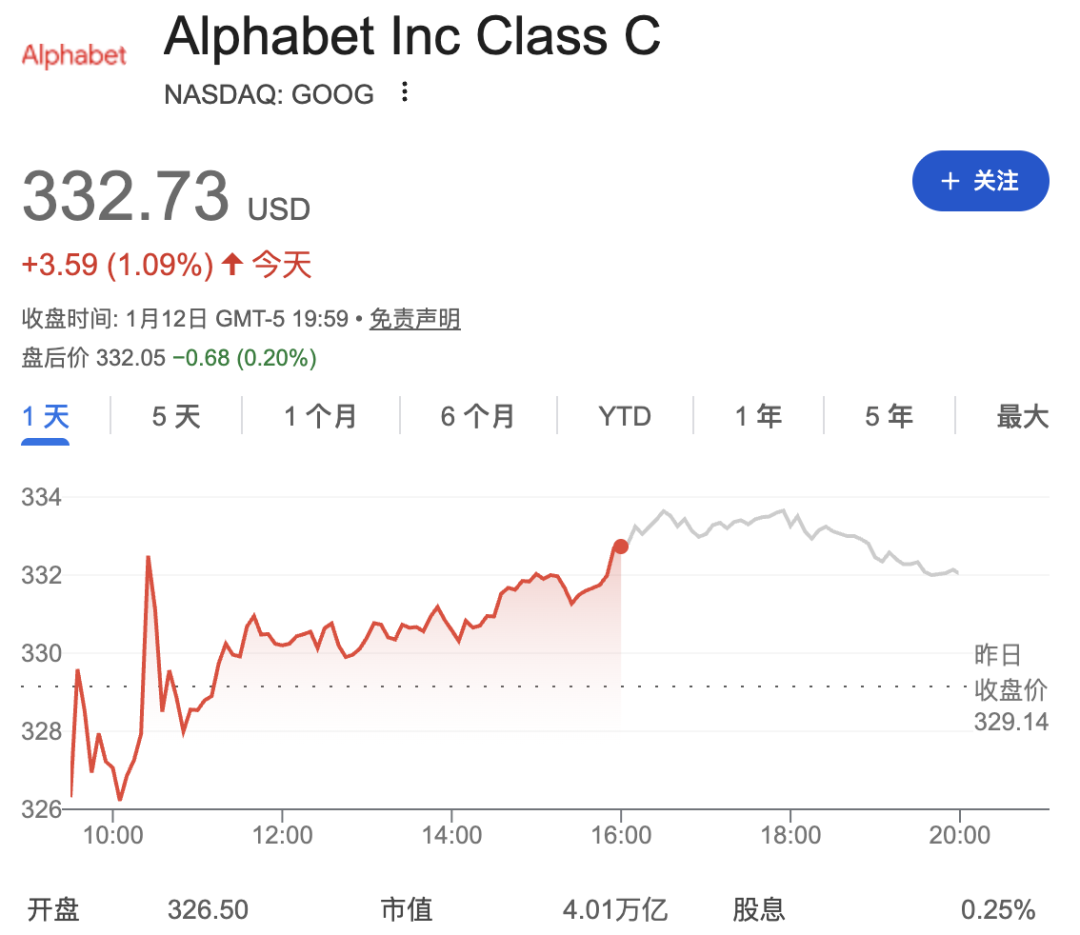Show the YTD chart range

[625, 416]
